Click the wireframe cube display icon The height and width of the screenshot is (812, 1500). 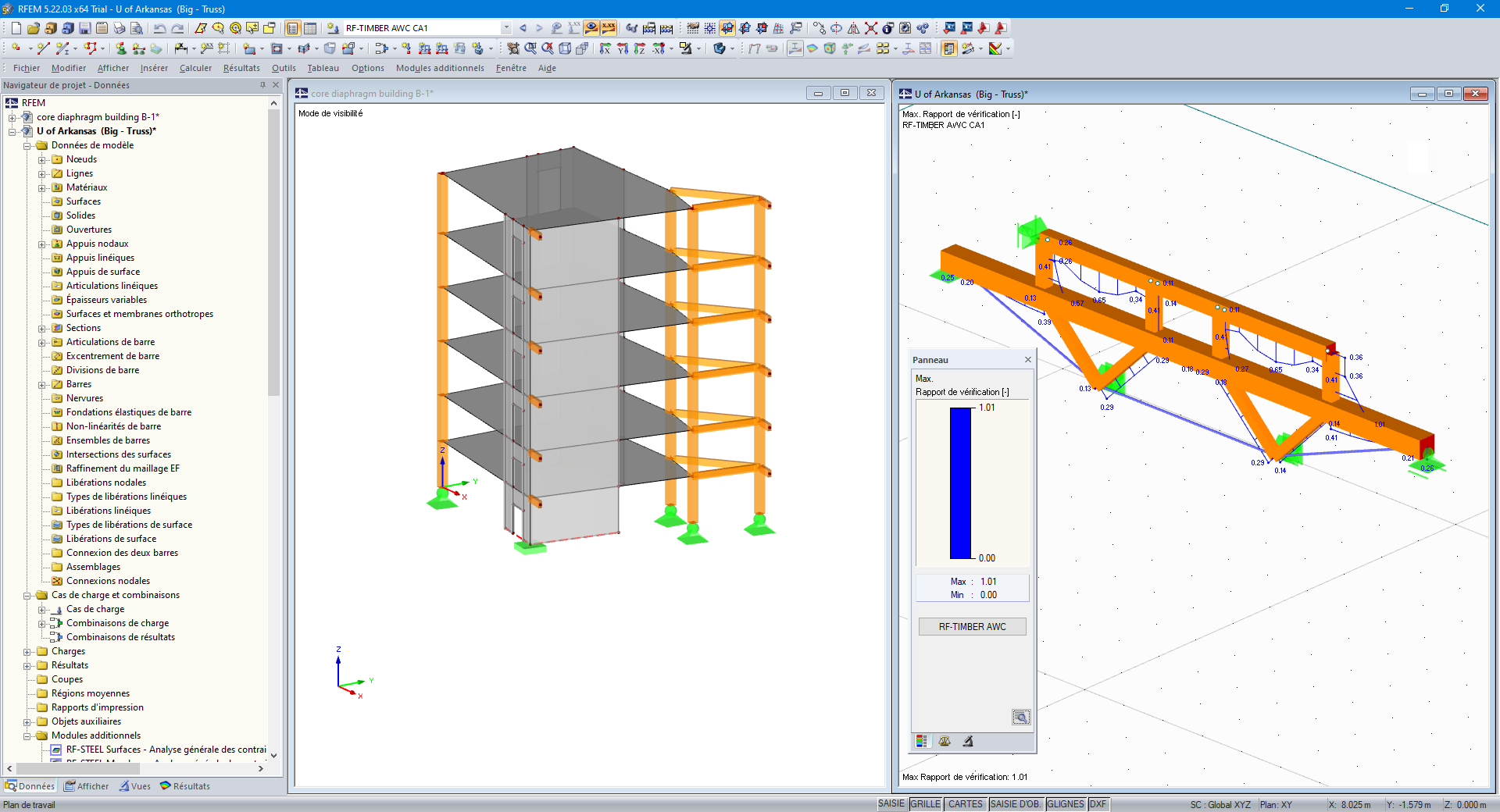(565, 48)
